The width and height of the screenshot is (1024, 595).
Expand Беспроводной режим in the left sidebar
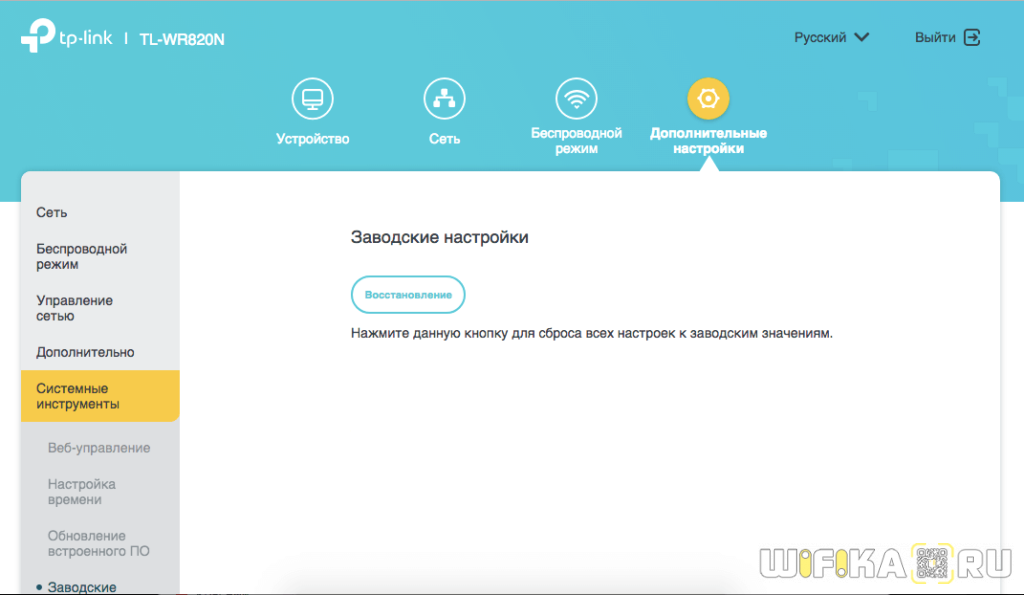click(x=82, y=257)
